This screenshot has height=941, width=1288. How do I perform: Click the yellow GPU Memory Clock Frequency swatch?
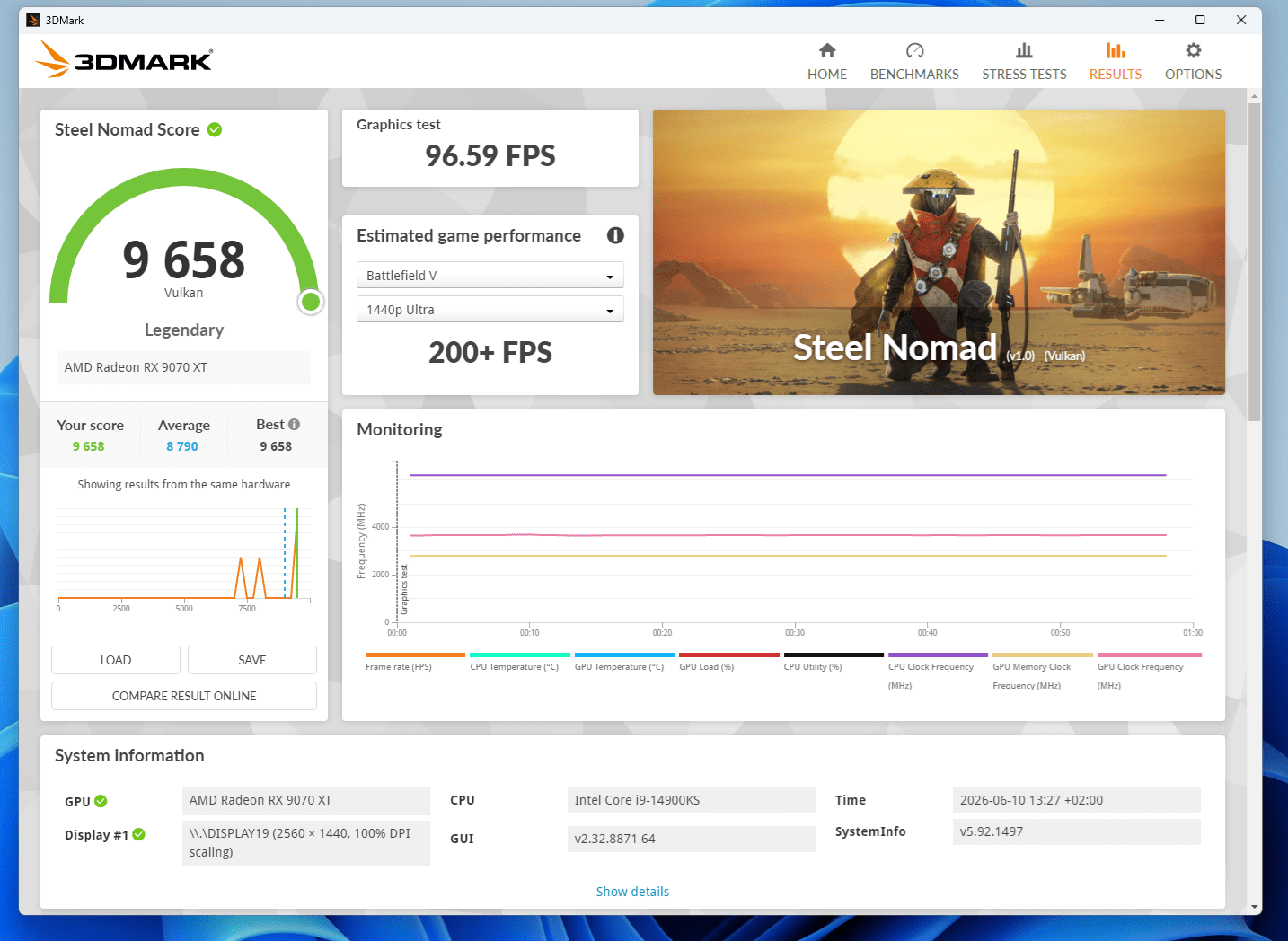(x=1043, y=655)
